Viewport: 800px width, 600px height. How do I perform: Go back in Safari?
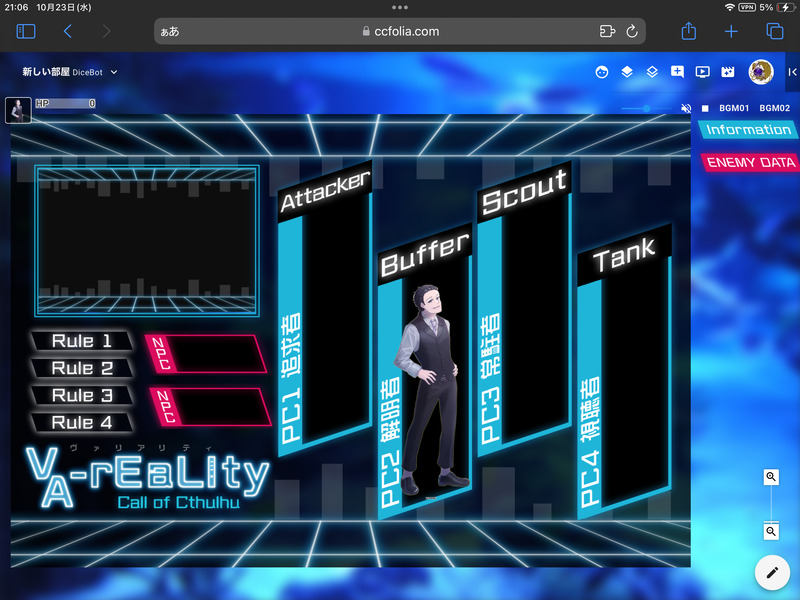67,31
